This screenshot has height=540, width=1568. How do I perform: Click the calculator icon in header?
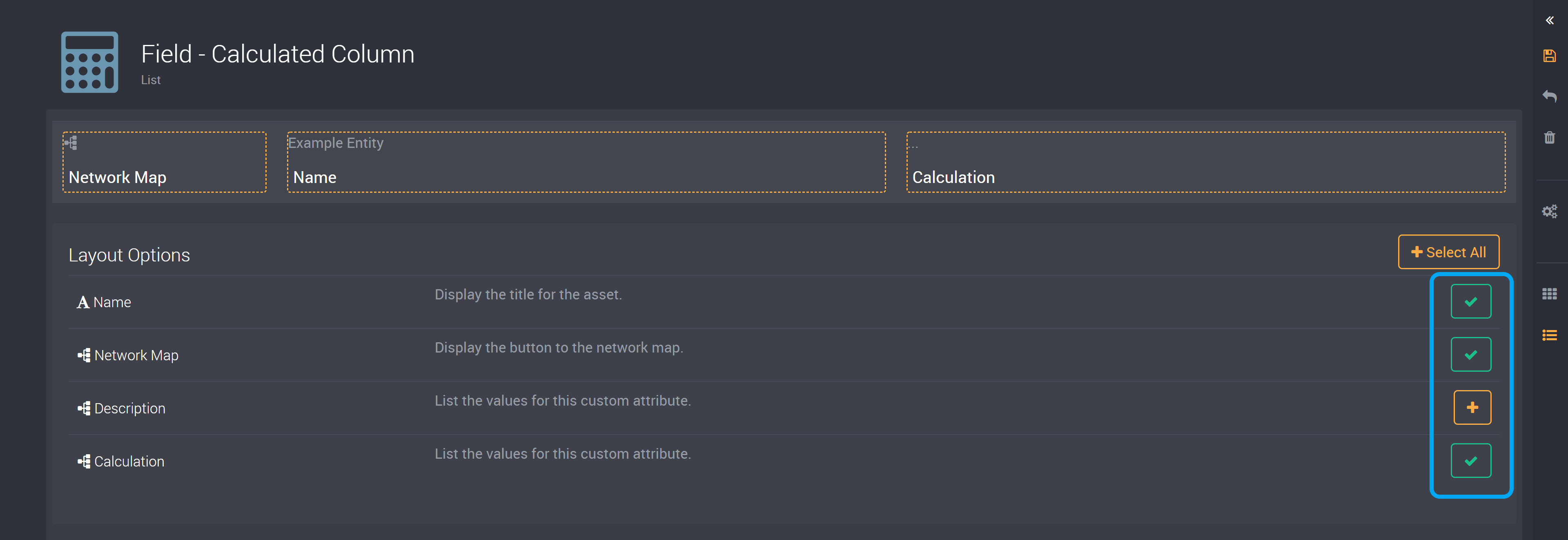tap(89, 62)
